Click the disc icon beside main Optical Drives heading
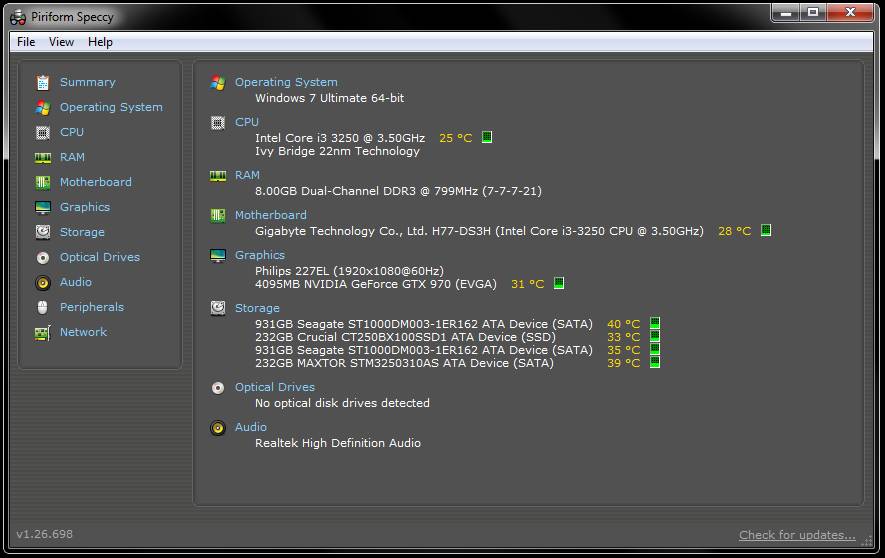The width and height of the screenshot is (885, 558). [x=218, y=388]
